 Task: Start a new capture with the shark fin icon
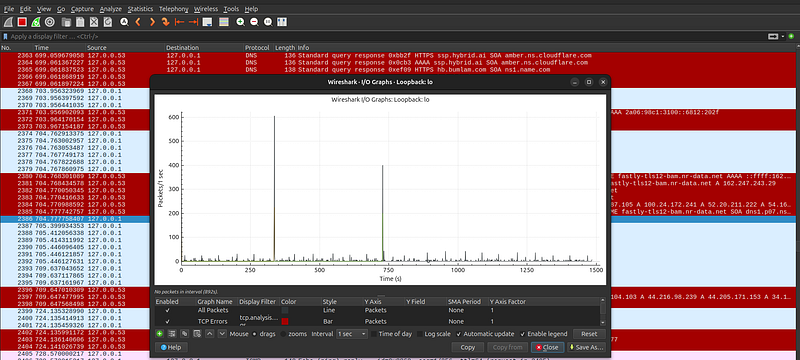pyautogui.click(x=8, y=22)
